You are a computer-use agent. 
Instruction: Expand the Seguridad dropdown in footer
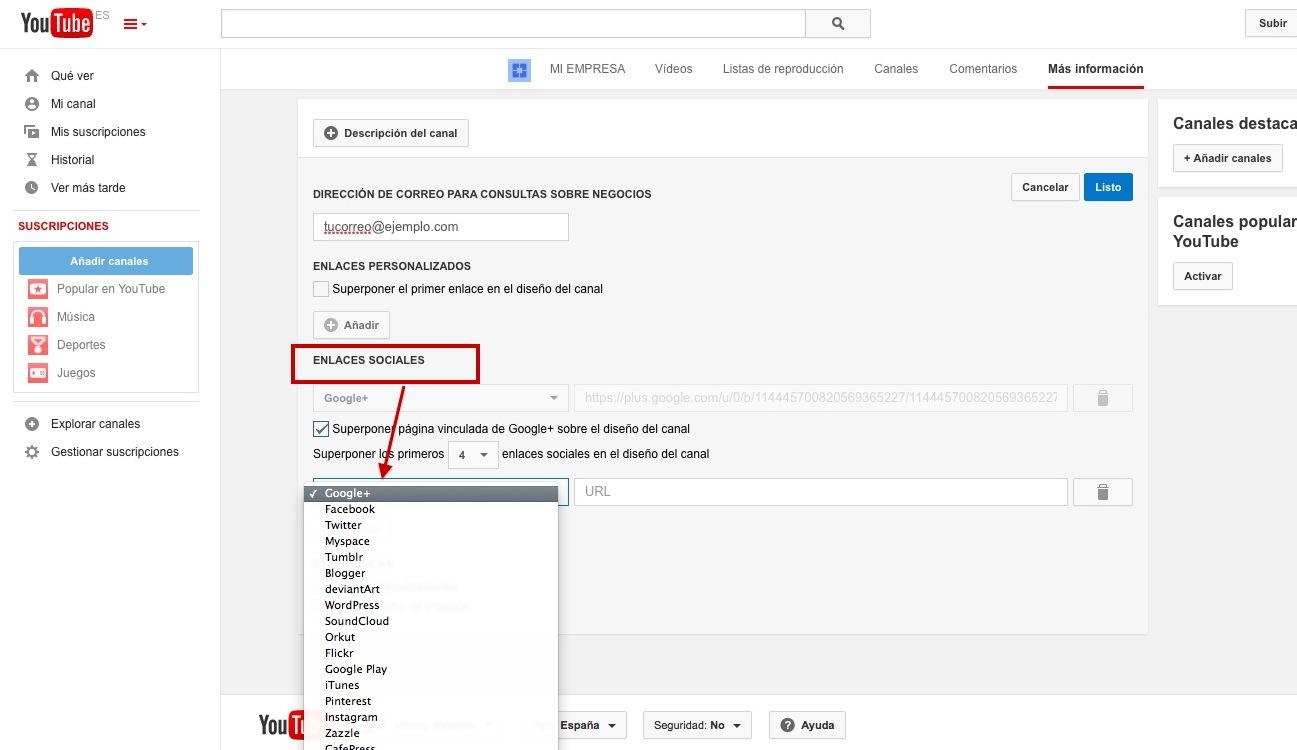697,725
